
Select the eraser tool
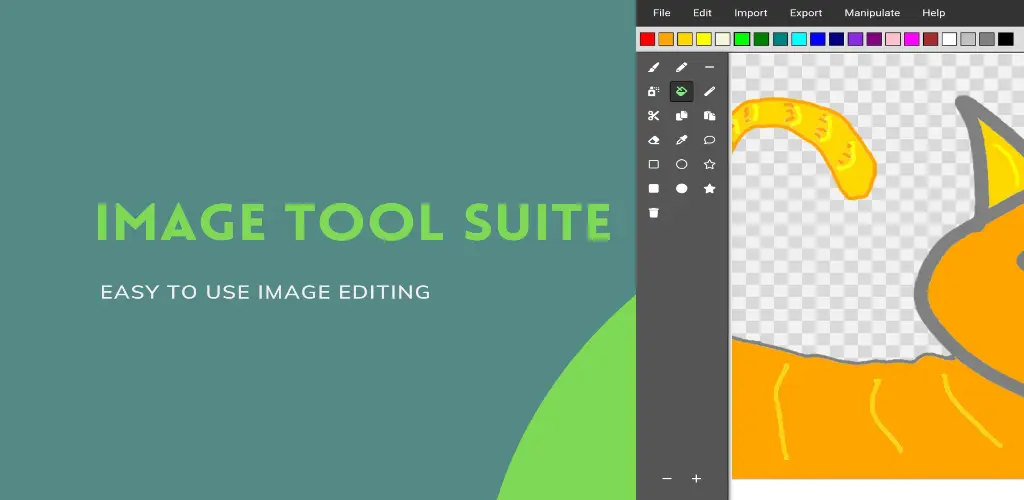[653, 140]
